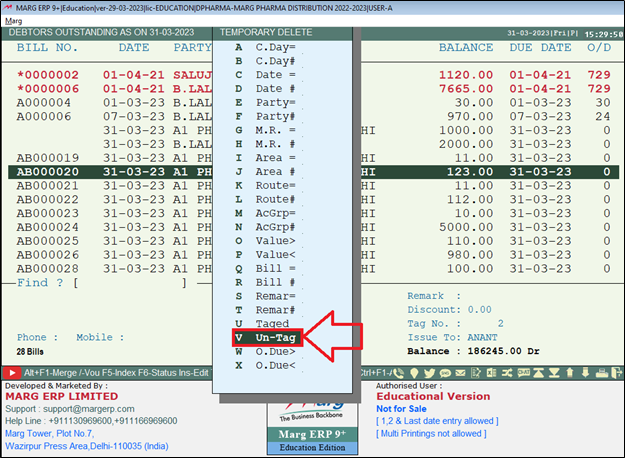Select bill row AB000019
The width and height of the screenshot is (625, 458).
313,158
